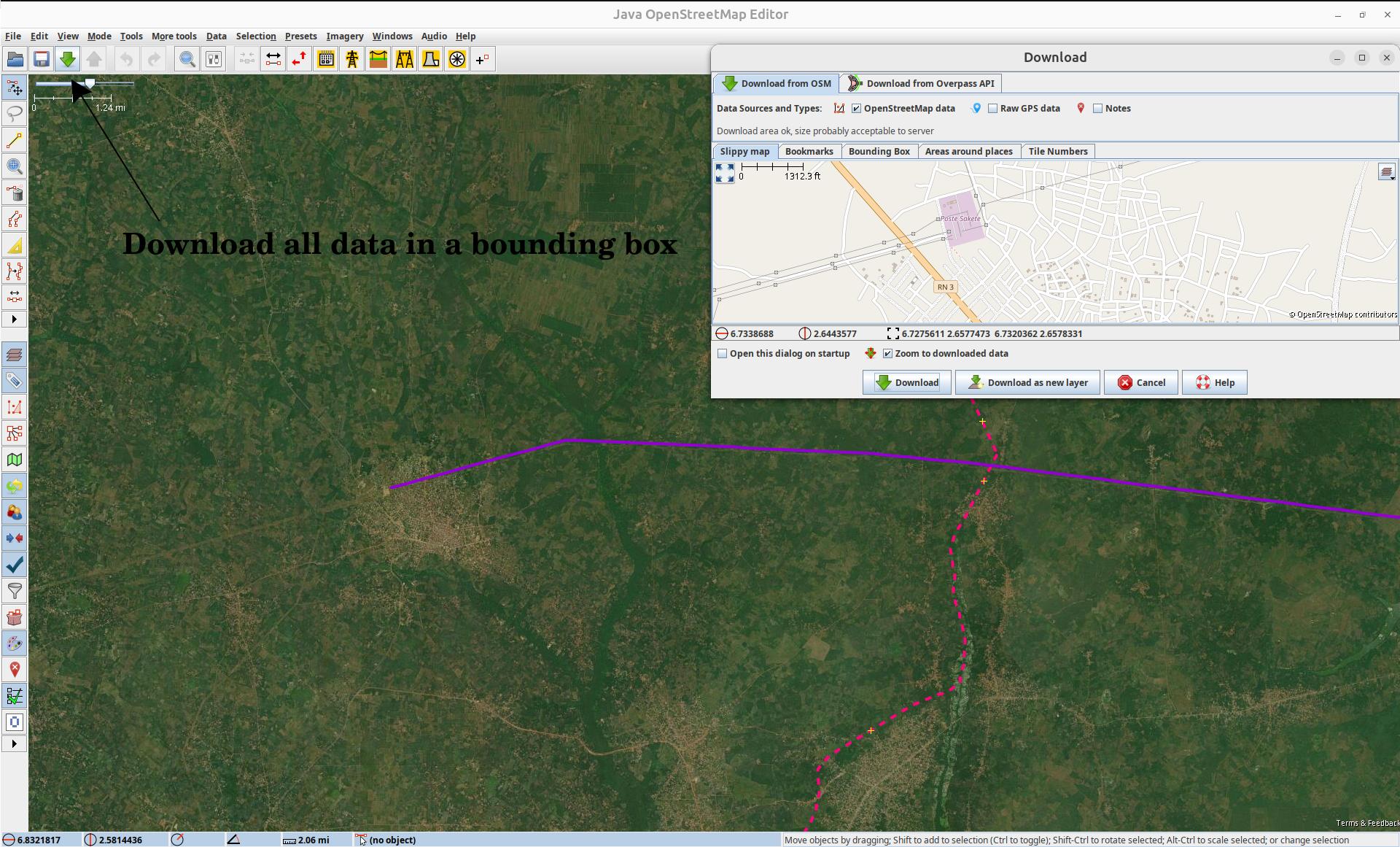This screenshot has height=847, width=1400.
Task: Switch to Download from Overpass API tab
Action: click(x=921, y=84)
